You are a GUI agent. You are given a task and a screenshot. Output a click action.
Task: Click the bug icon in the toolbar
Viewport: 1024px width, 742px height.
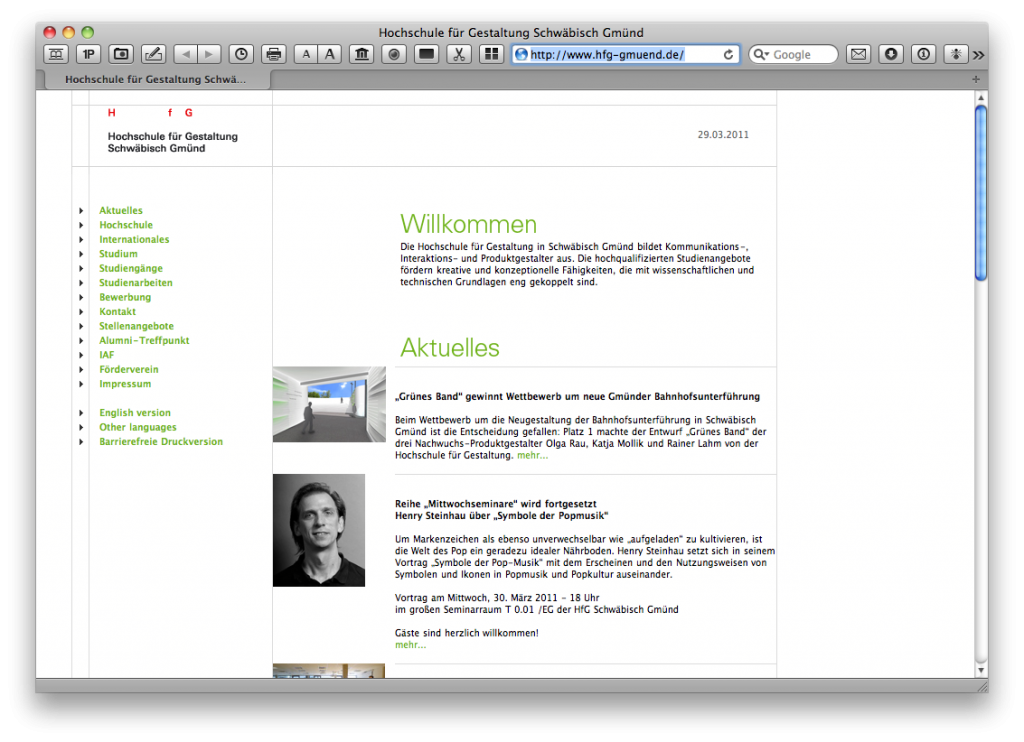955,54
